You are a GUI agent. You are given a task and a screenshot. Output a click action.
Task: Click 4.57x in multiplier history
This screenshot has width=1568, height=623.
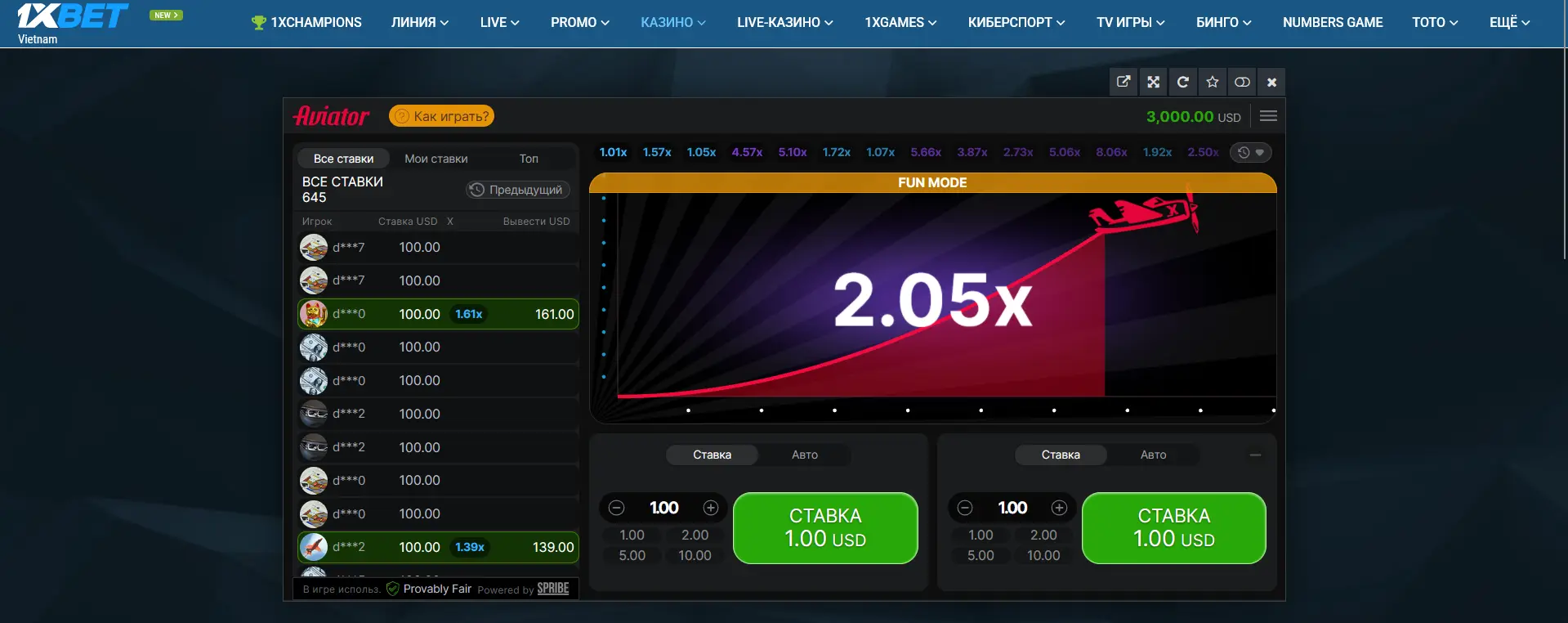point(747,152)
